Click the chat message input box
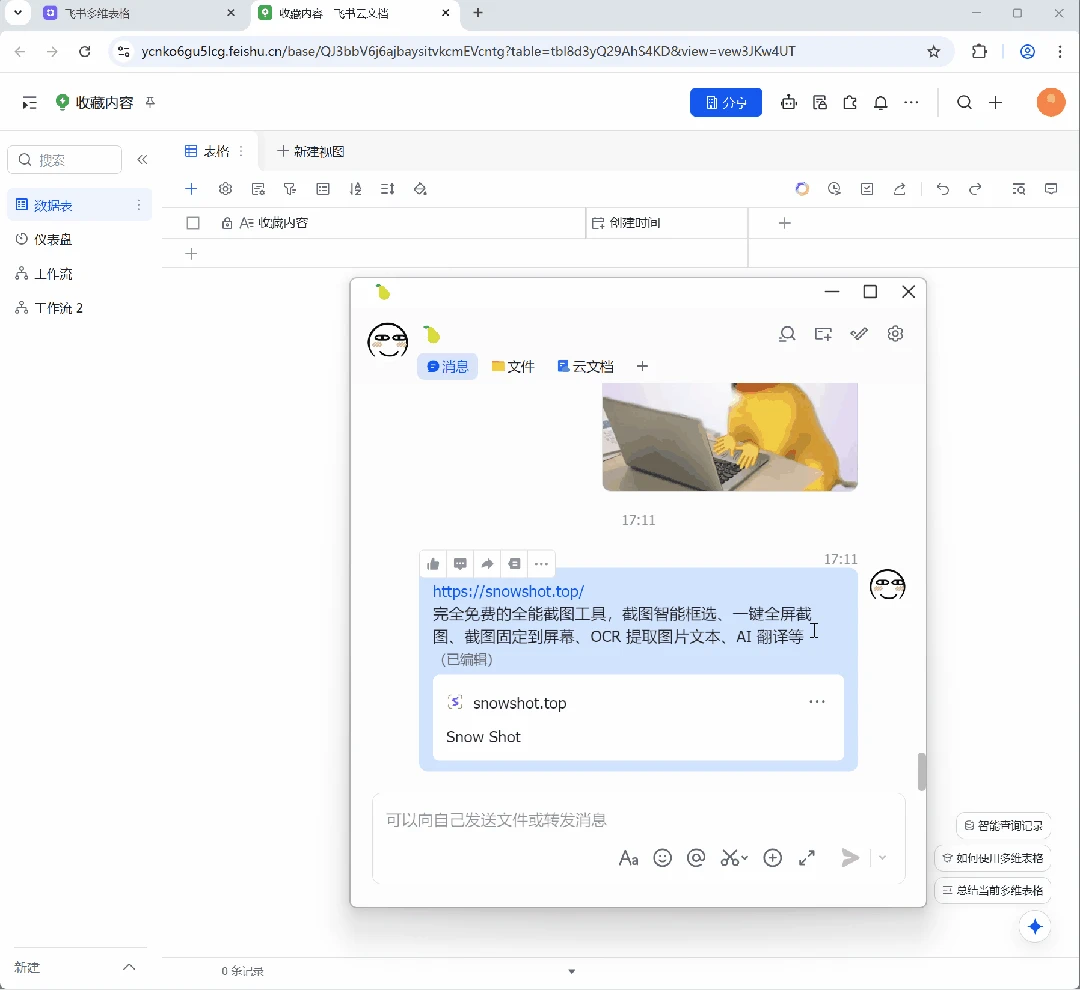 [638, 820]
